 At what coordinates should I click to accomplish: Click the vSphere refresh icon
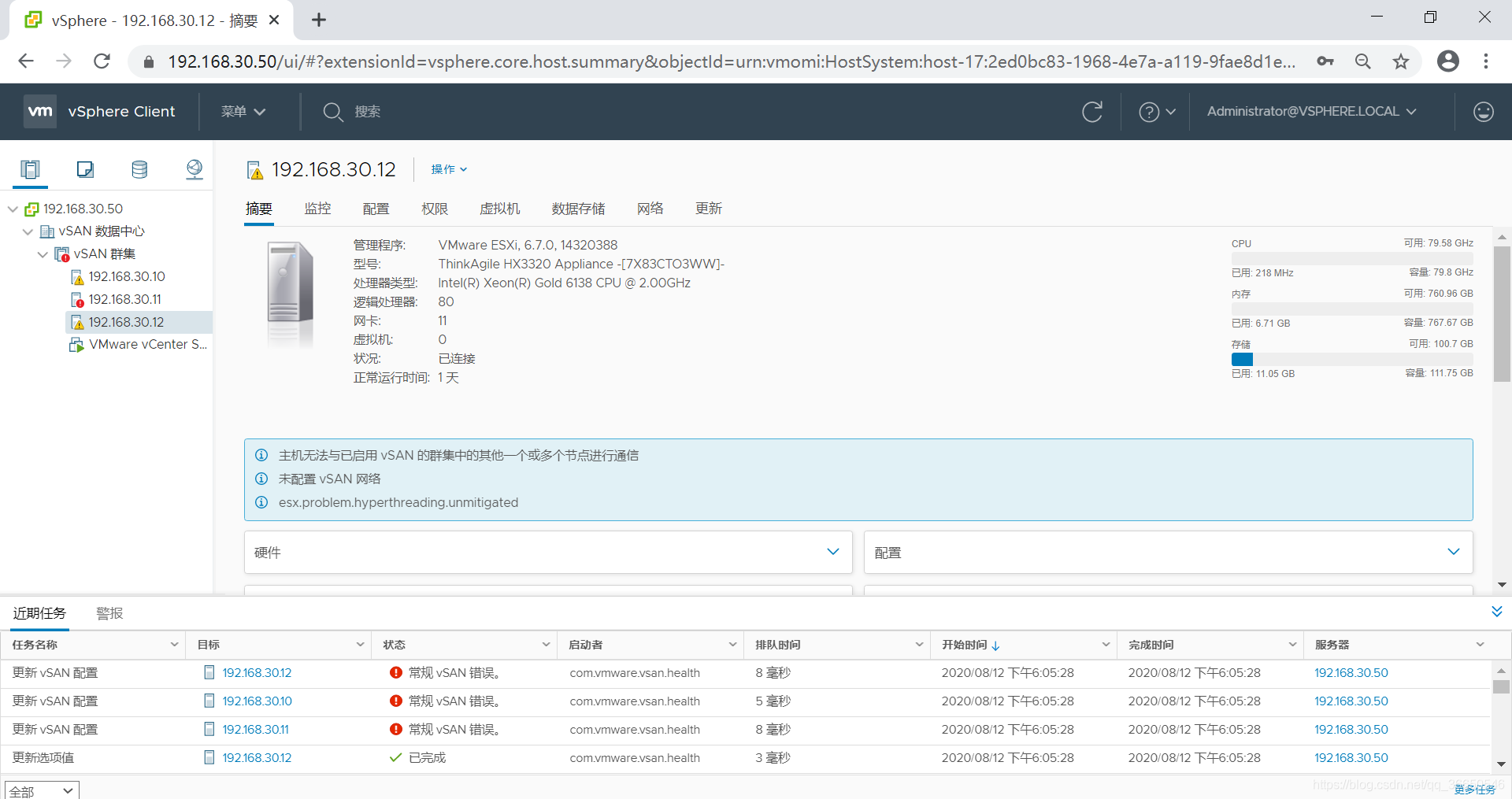[x=1092, y=112]
